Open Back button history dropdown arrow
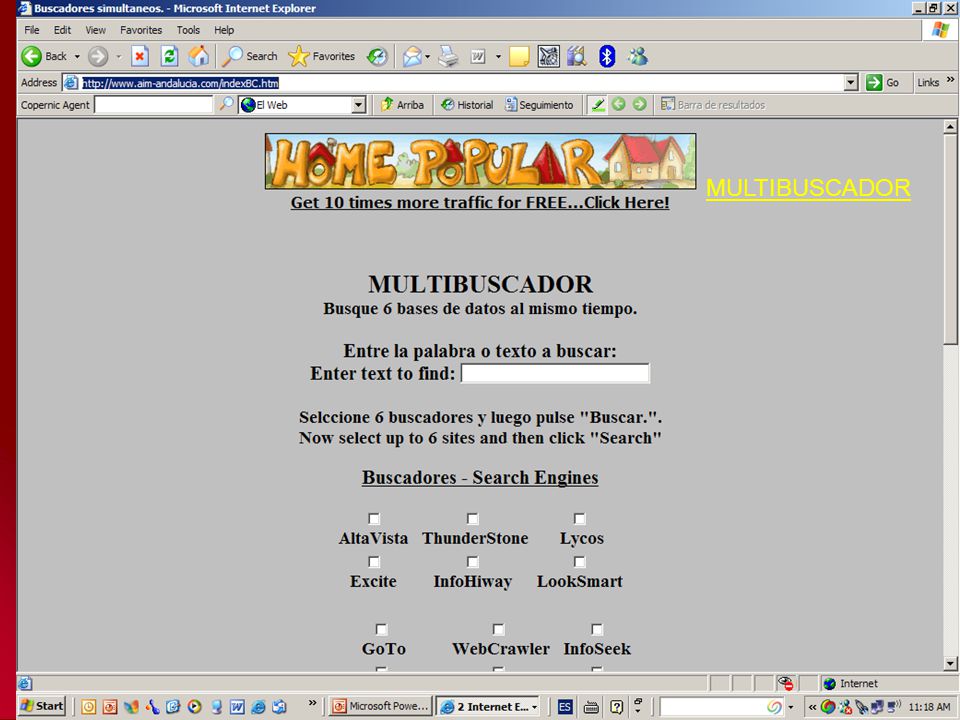 (77, 56)
